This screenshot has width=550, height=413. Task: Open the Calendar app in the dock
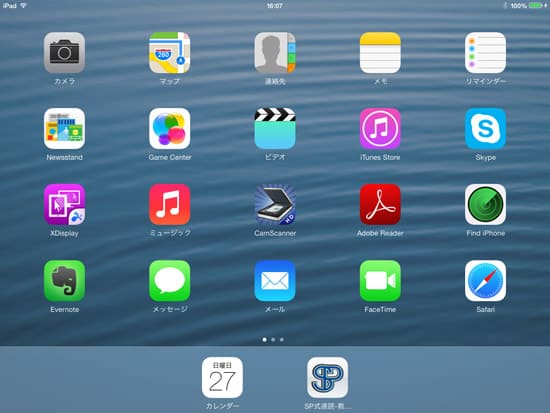coord(222,378)
